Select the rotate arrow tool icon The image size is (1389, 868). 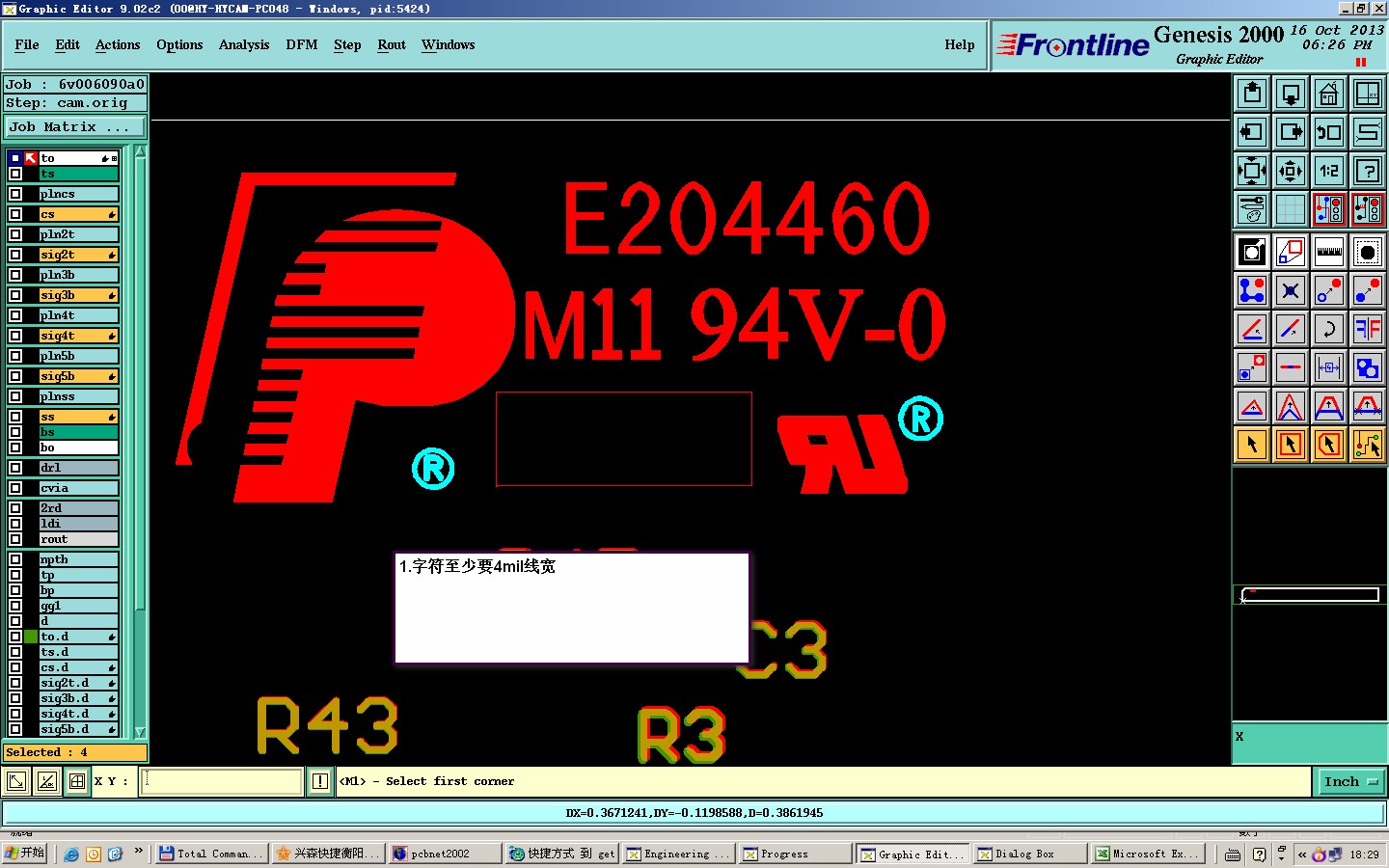[x=1329, y=329]
